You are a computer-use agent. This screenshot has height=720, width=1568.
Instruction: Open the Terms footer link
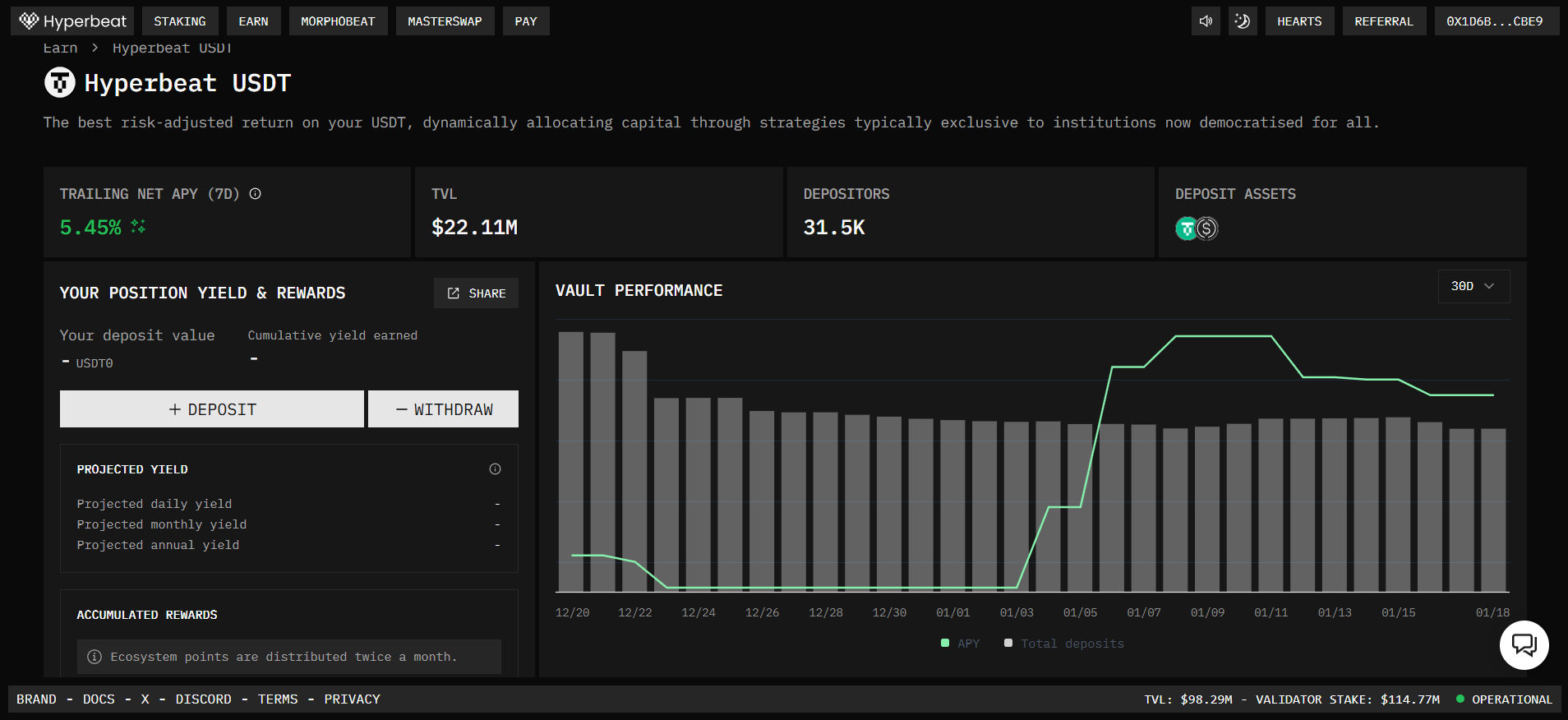tap(278, 699)
